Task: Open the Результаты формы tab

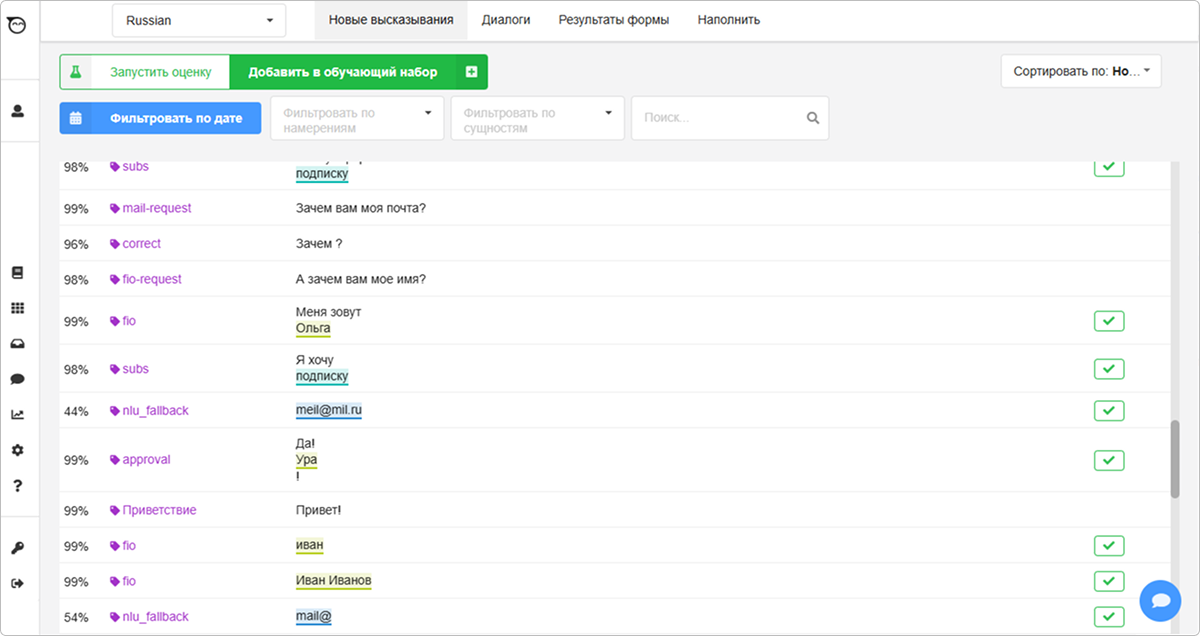Action: click(613, 20)
